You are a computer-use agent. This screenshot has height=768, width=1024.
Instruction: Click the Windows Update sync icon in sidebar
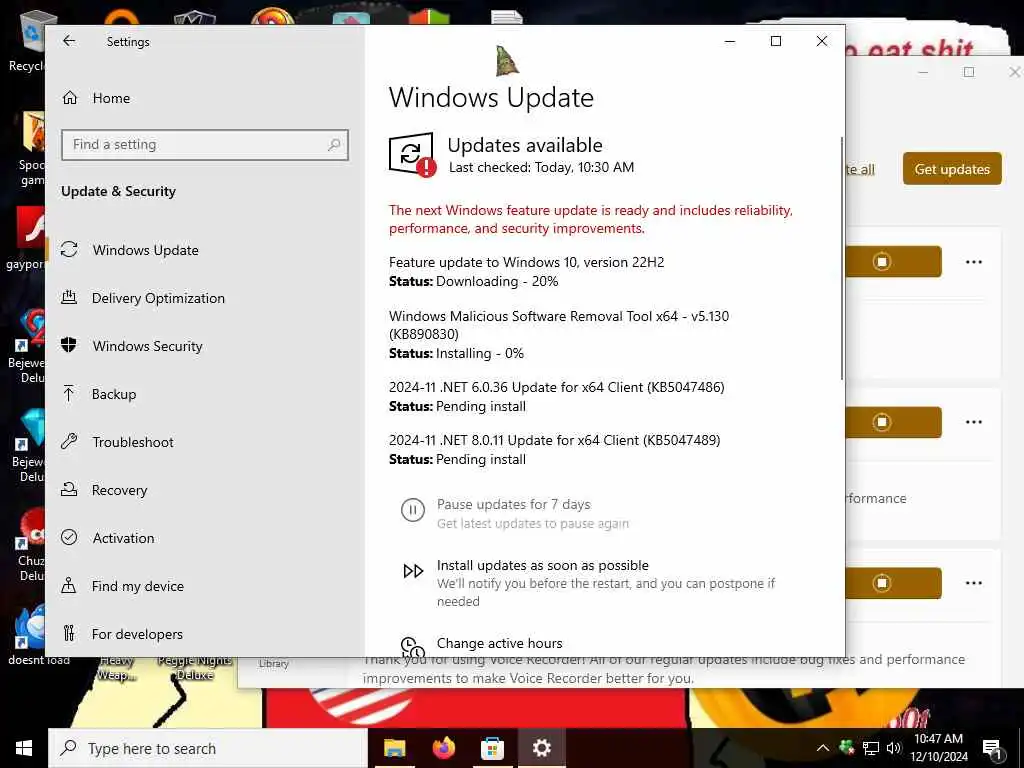(69, 249)
